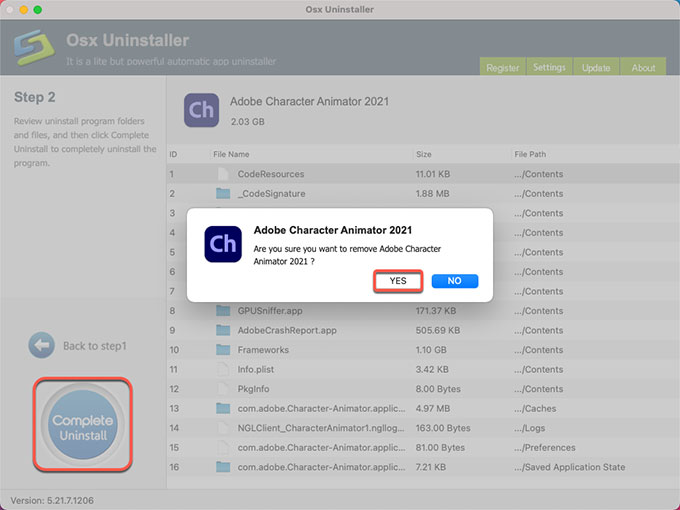The image size is (680, 510).
Task: Open the Register tab
Action: click(502, 68)
